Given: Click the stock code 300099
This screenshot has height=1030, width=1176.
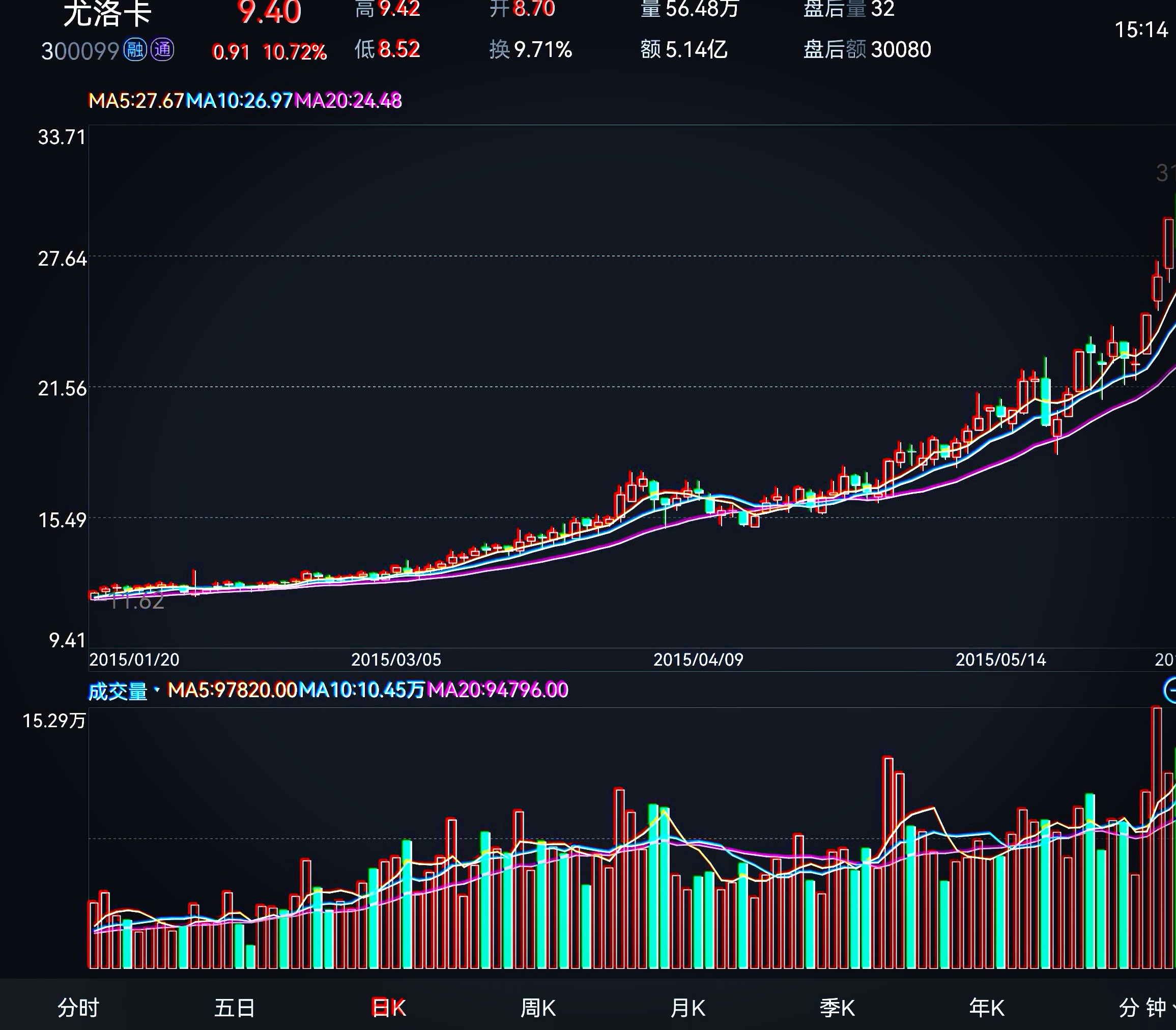Looking at the screenshot, I should click(80, 51).
